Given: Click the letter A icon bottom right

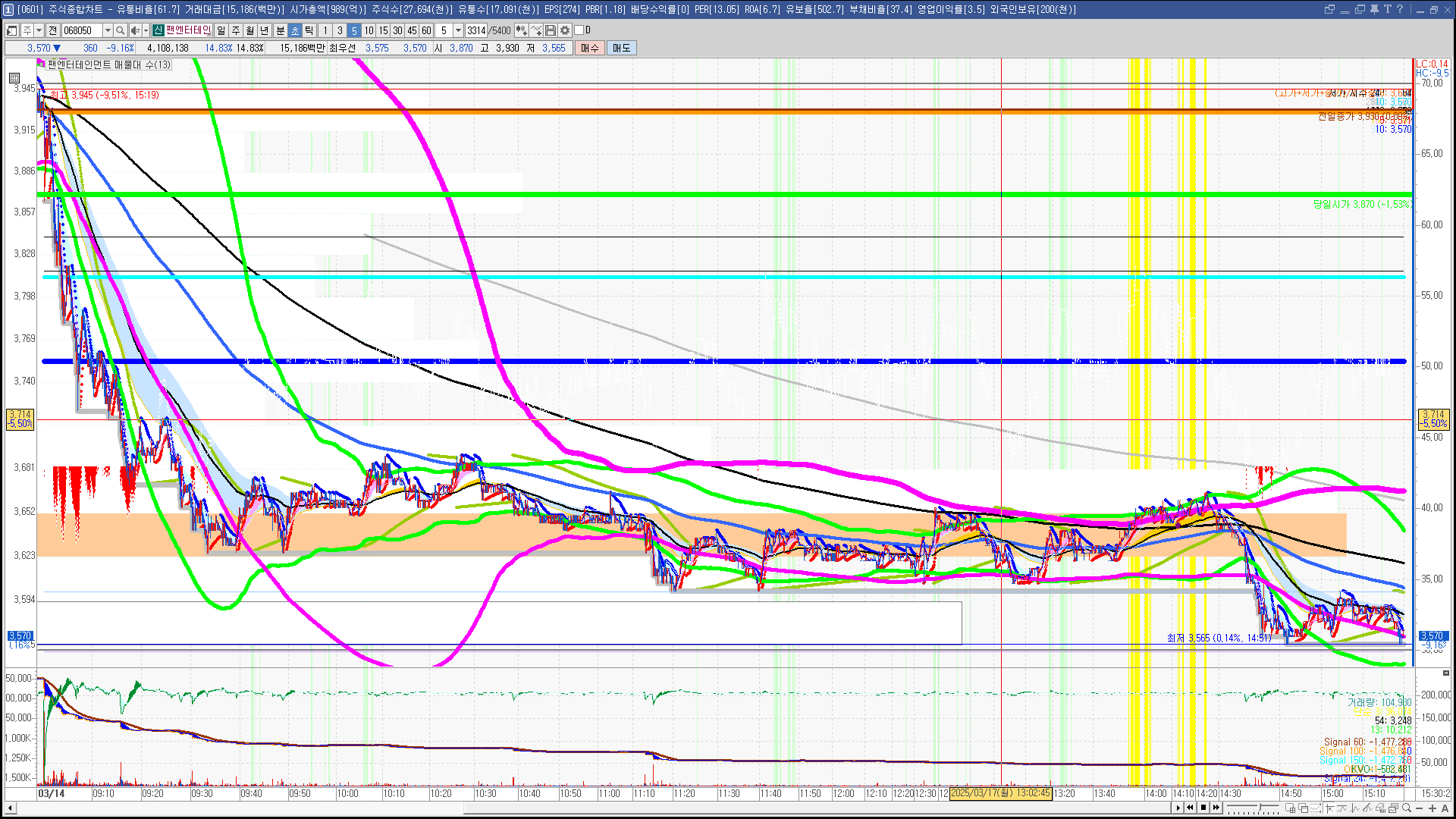Looking at the screenshot, I should point(1445,808).
